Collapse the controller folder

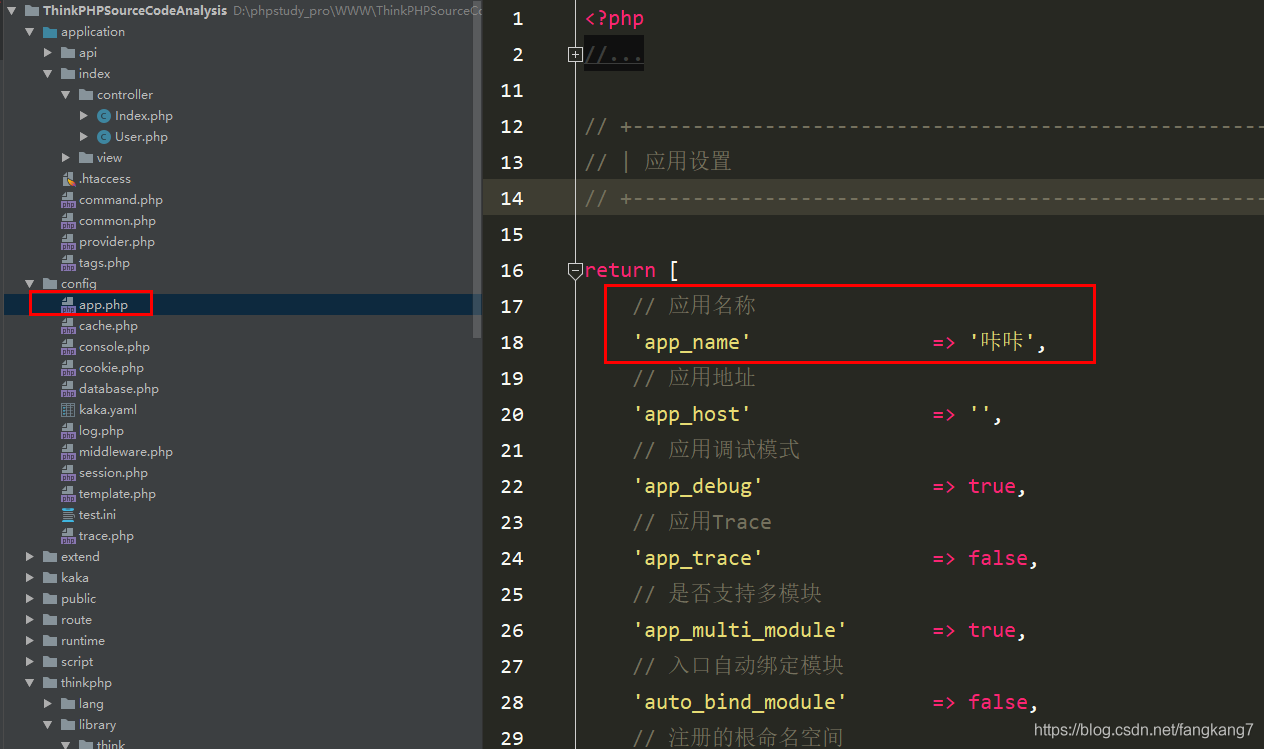point(65,94)
